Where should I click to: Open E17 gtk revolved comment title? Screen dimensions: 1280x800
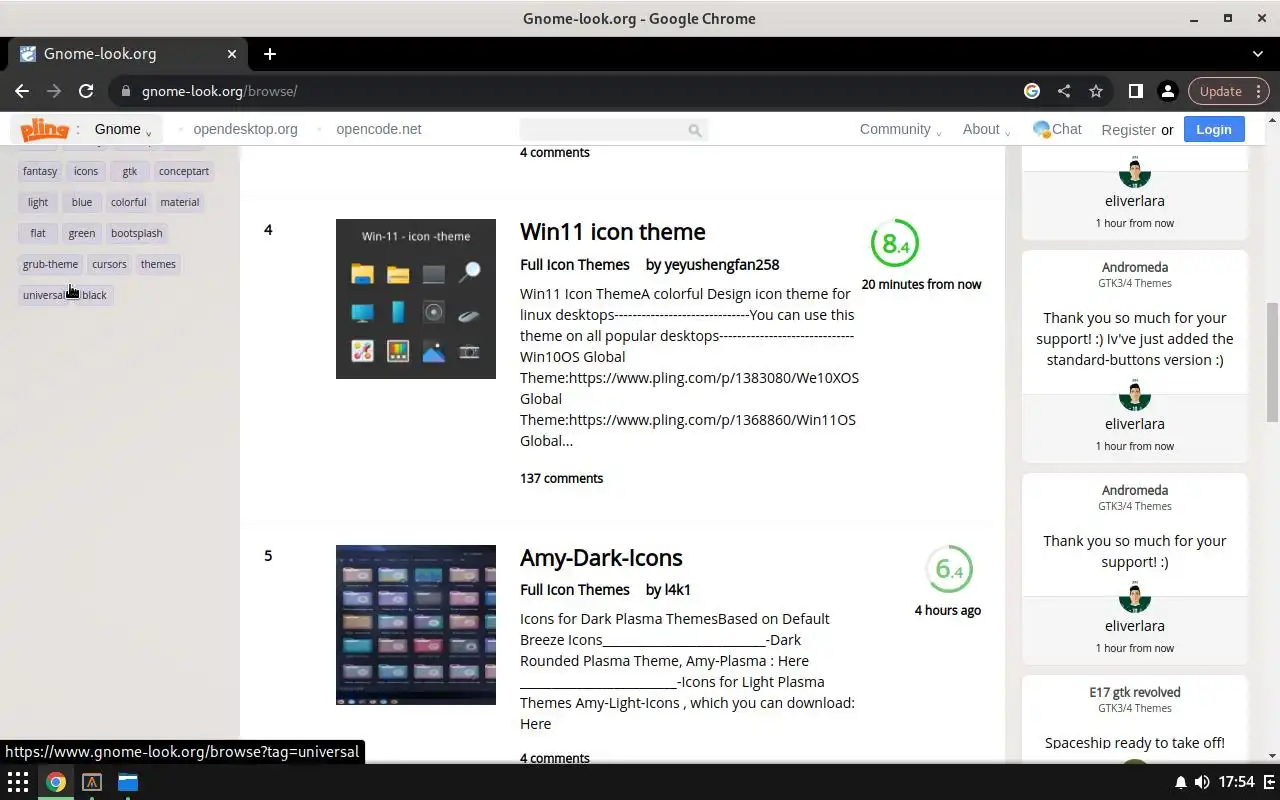(x=1135, y=692)
